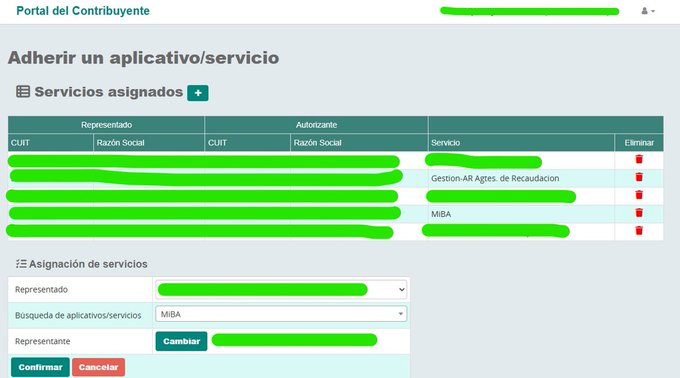Open the Búsqueda de aplicativos/servicios MiBA dropdown
This screenshot has height=378, width=680.
[281, 314]
